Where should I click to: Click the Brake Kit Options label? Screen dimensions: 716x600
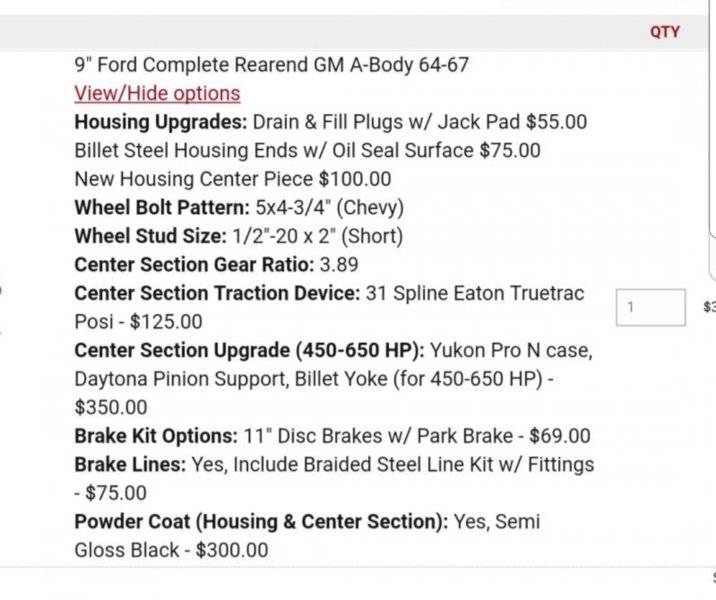point(156,436)
